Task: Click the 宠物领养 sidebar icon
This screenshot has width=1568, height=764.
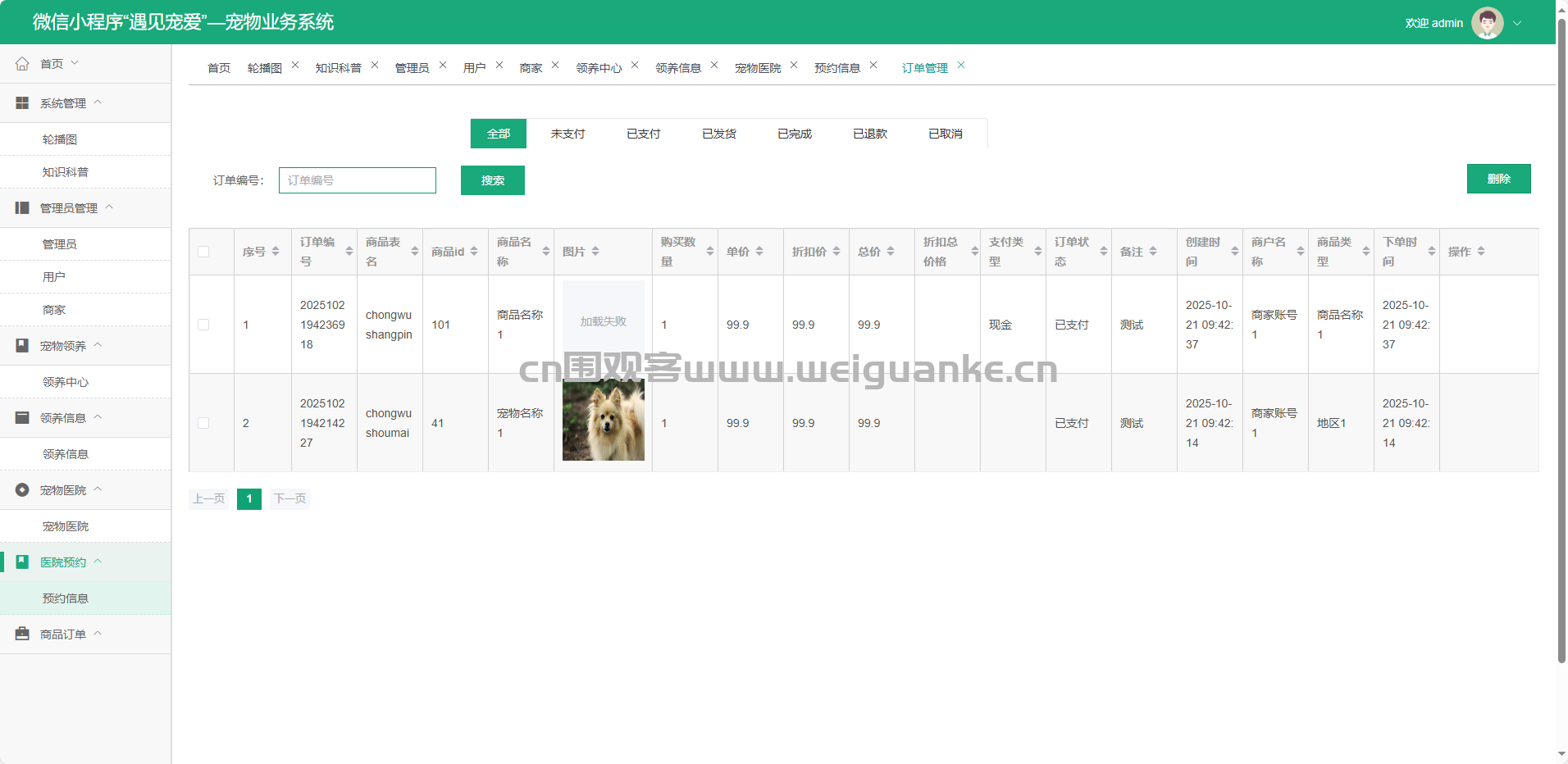Action: tap(22, 346)
